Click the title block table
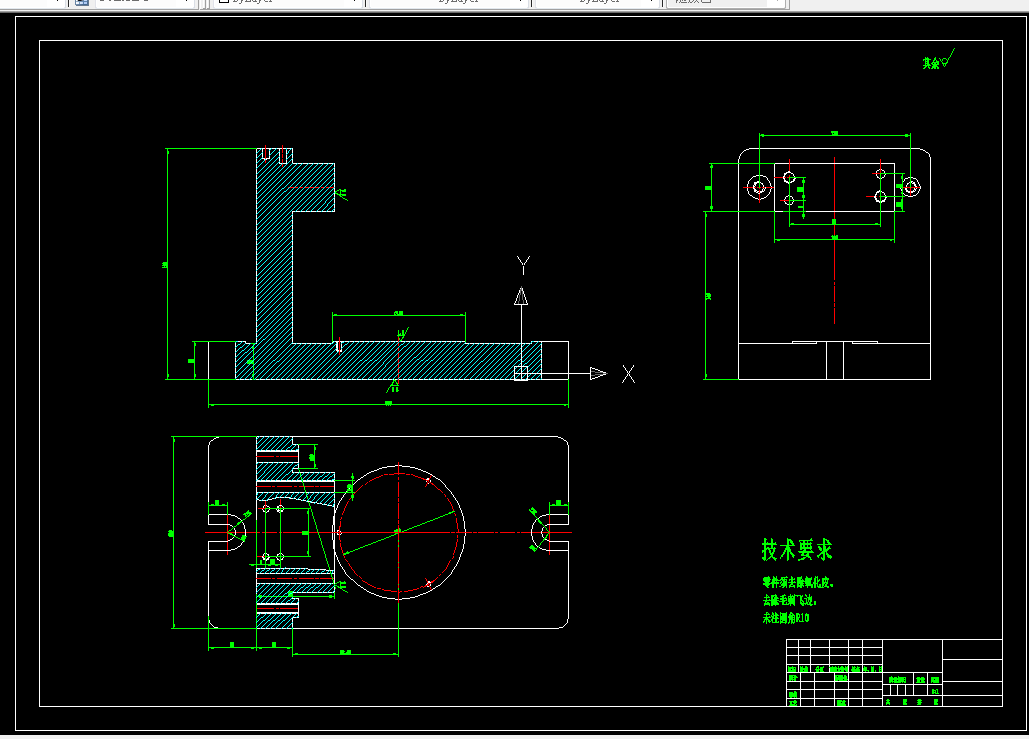This screenshot has width=1029, height=739. 894,673
